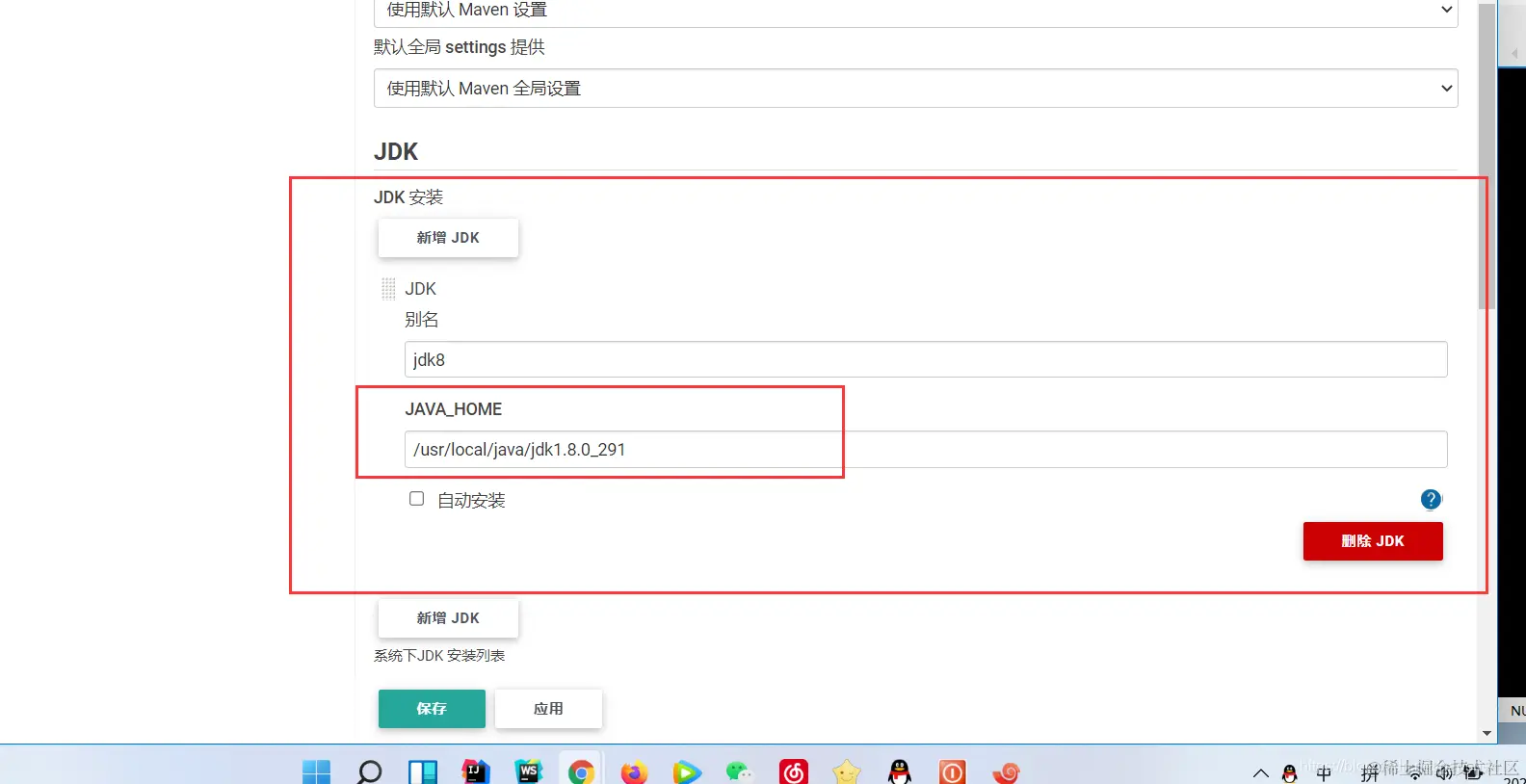Open Firefox from the taskbar
The image size is (1526, 784).
[634, 771]
